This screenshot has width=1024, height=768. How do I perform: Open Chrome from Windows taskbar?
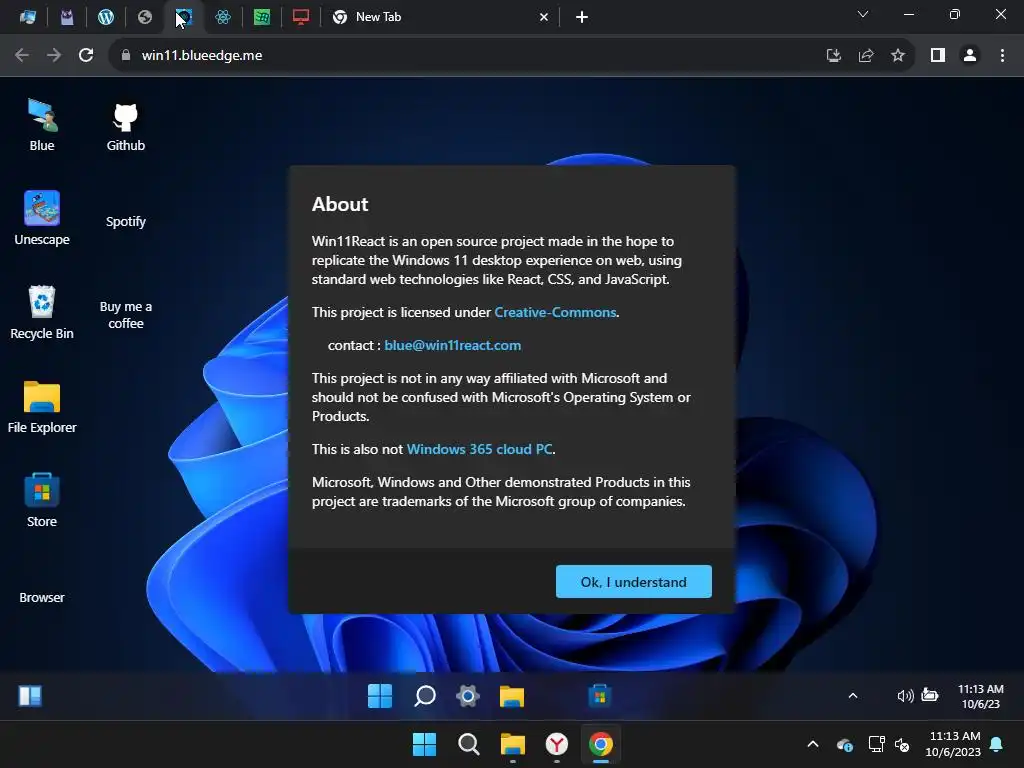tap(600, 744)
